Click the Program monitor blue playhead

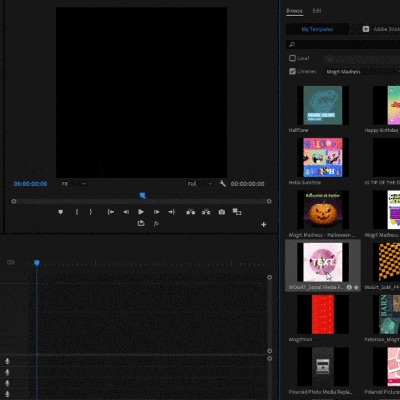[x=143, y=196]
